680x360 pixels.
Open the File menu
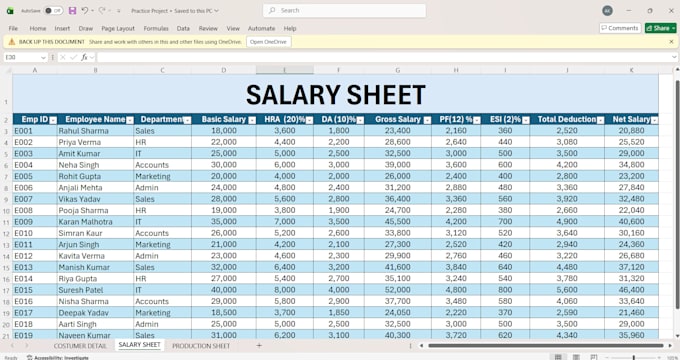[x=13, y=28]
